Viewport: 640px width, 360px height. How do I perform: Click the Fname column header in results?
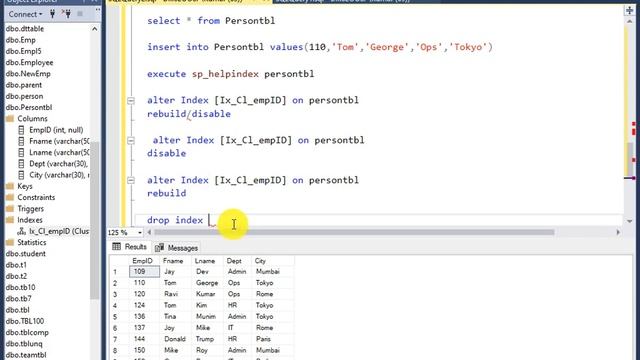tap(176, 261)
